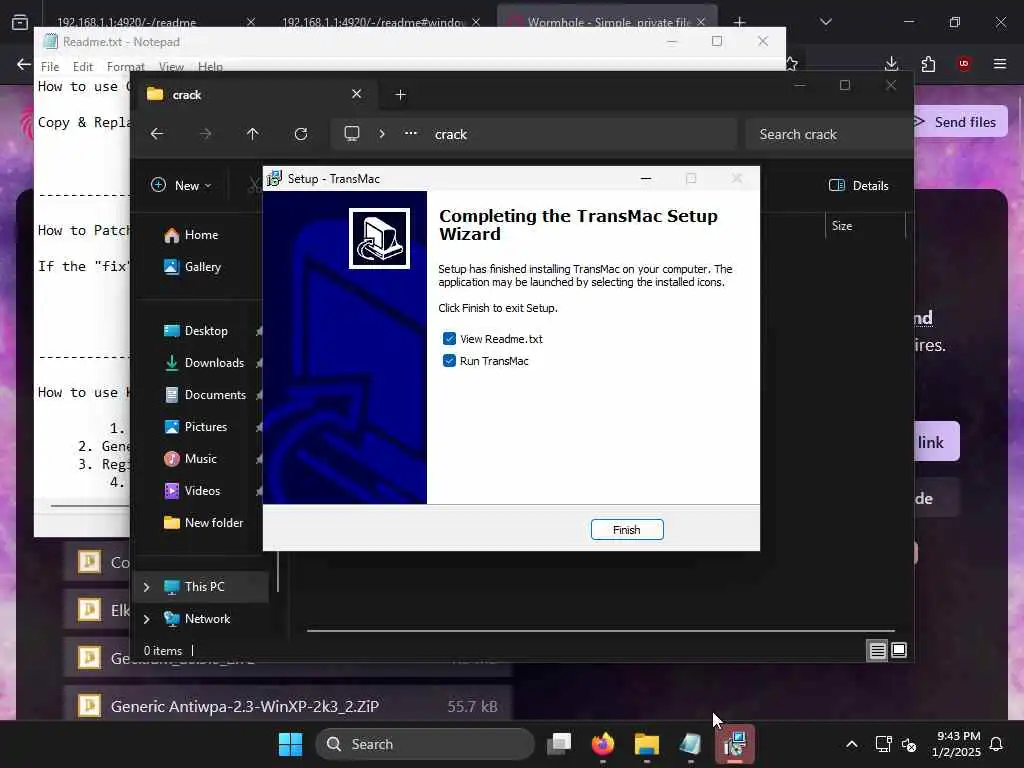Toggle the Details pane button
Image resolution: width=1024 pixels, height=768 pixels.
click(x=858, y=185)
